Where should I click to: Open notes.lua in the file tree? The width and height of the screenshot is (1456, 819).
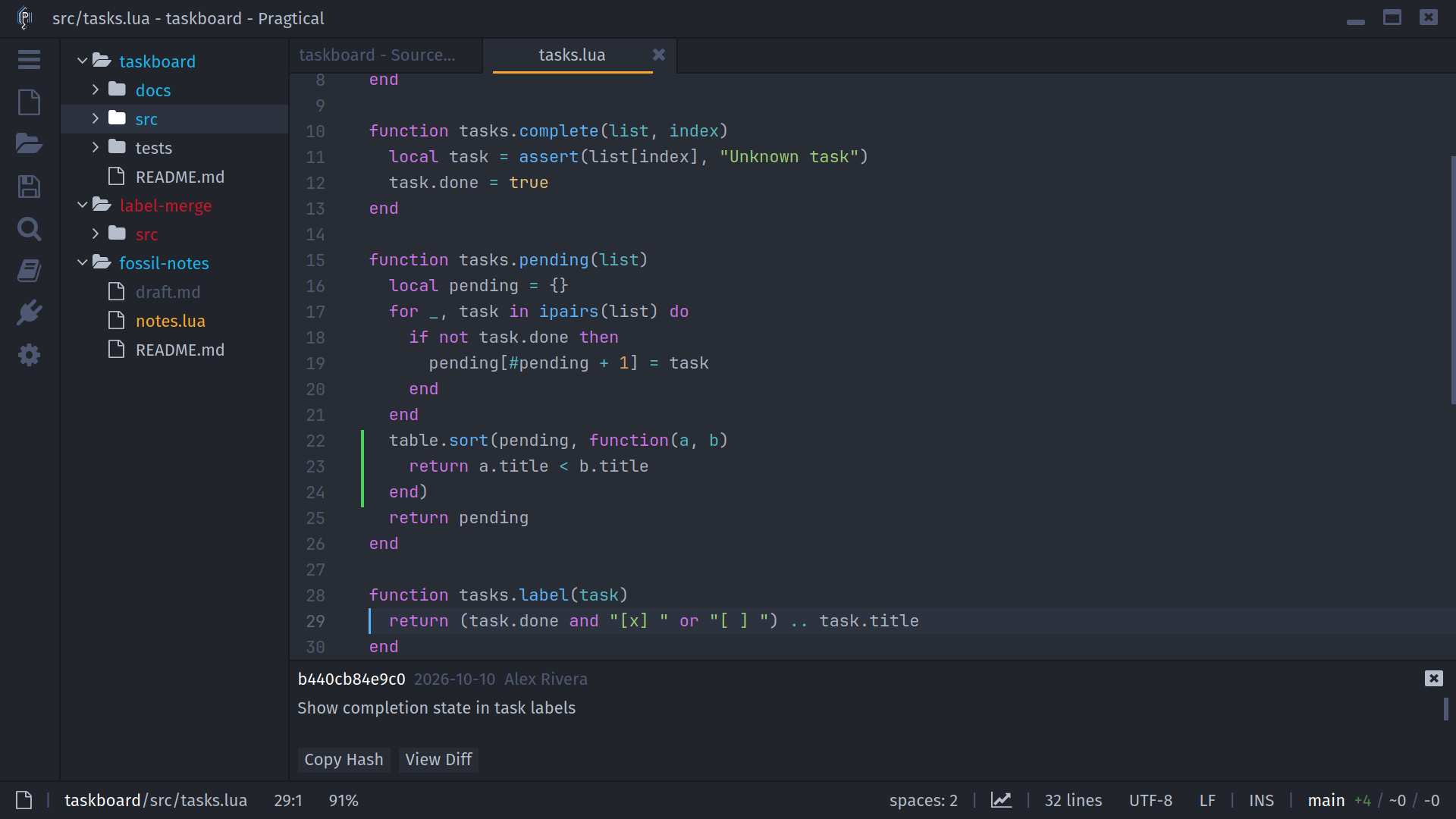pyautogui.click(x=170, y=321)
